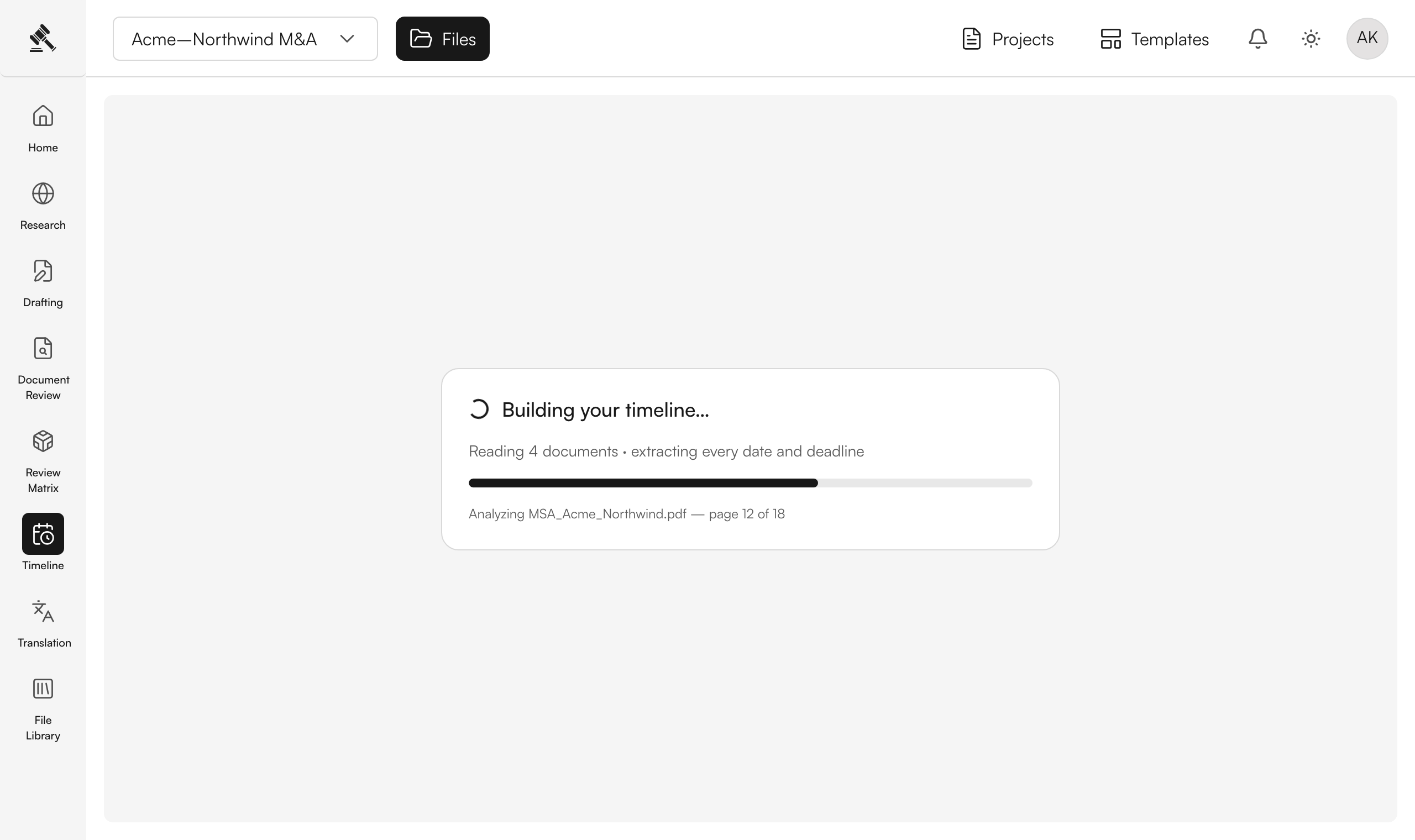The image size is (1415, 840).
Task: Click the Timeline label in the sidebar
Action: [43, 565]
